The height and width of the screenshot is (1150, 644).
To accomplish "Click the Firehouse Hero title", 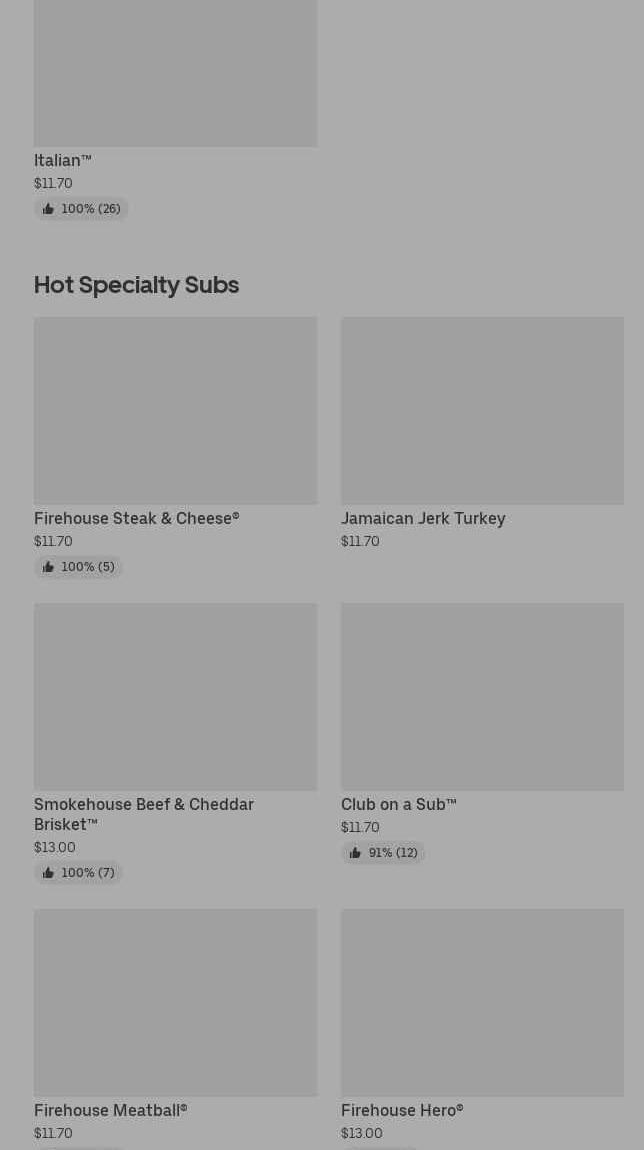I will point(401,1110).
